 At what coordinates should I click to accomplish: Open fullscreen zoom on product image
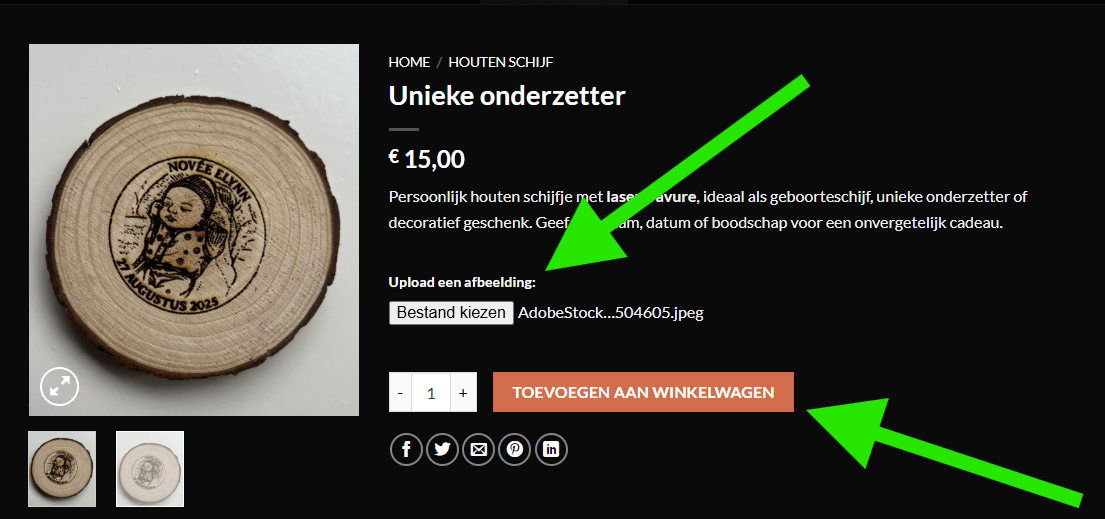pyautogui.click(x=59, y=386)
